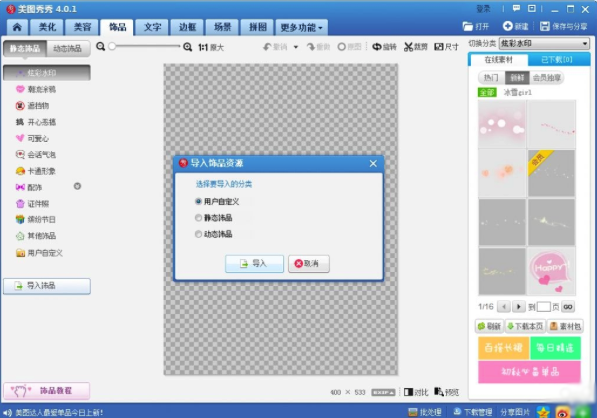The height and width of the screenshot is (418, 597).
Task: Open the 更多功能 dropdown menu
Action: 302,27
